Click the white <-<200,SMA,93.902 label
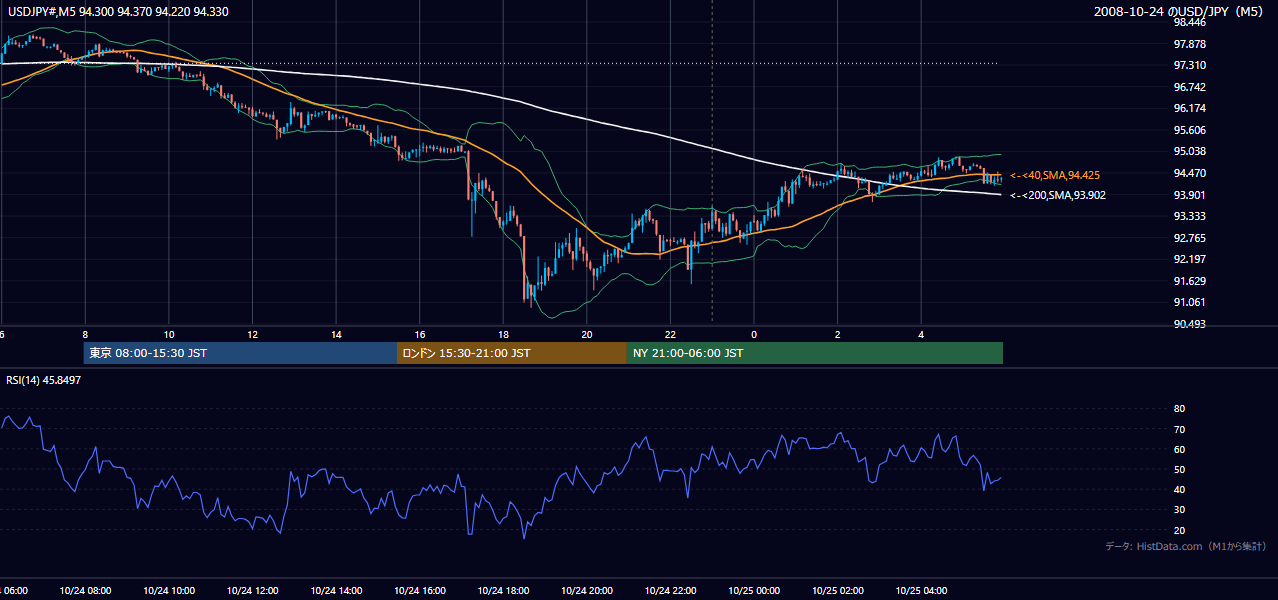The height and width of the screenshot is (600, 1278). coord(1058,195)
